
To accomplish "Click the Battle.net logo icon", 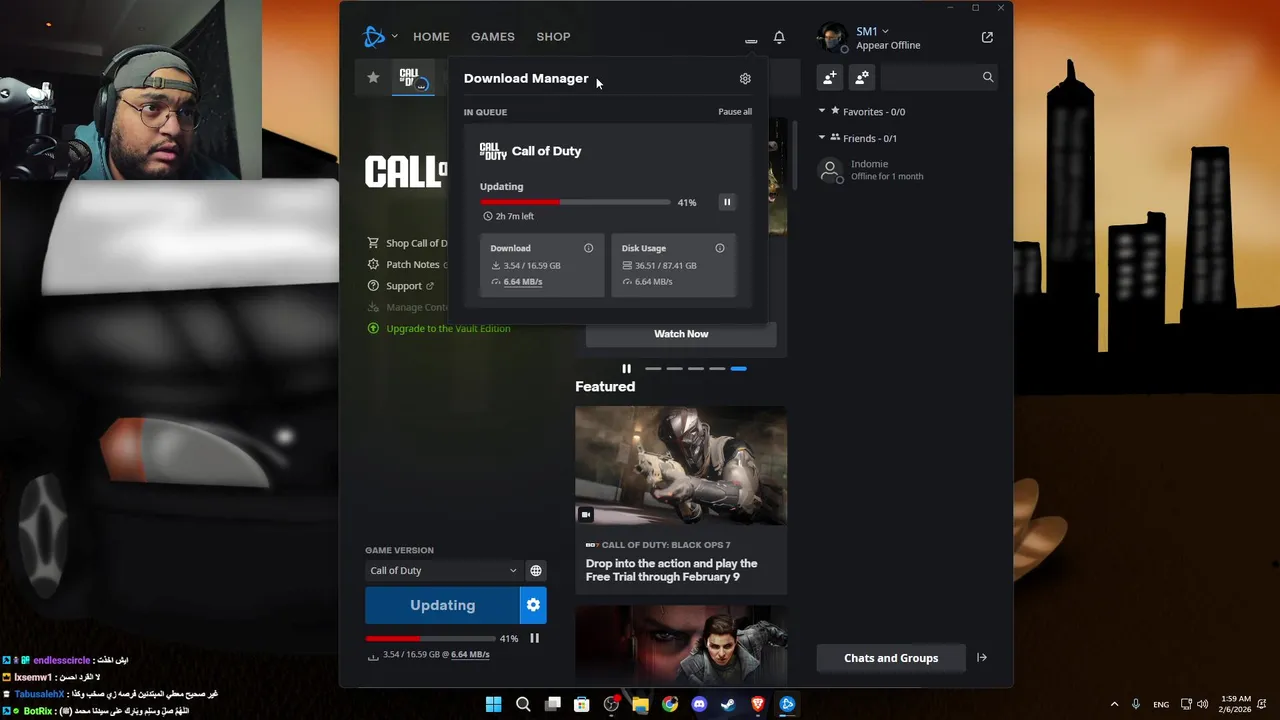I will click(x=374, y=37).
